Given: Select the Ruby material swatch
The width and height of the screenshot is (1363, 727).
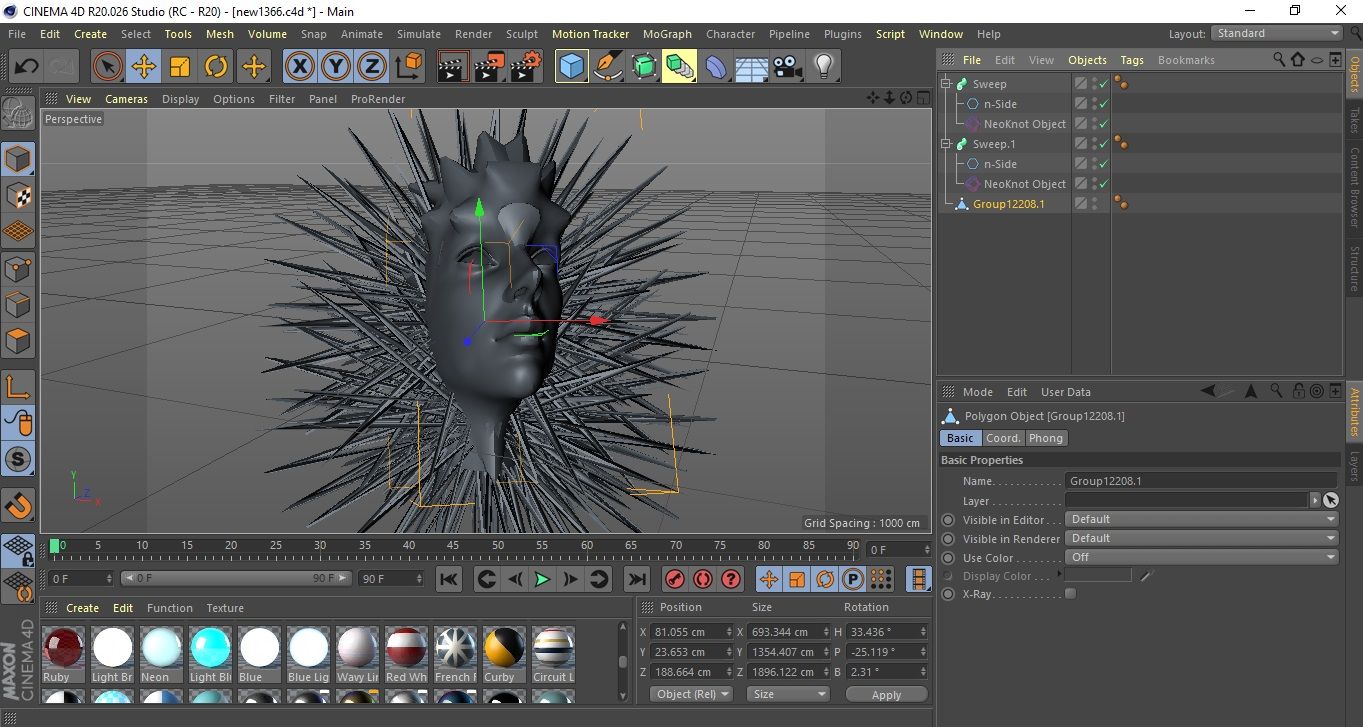Looking at the screenshot, I should tap(63, 649).
